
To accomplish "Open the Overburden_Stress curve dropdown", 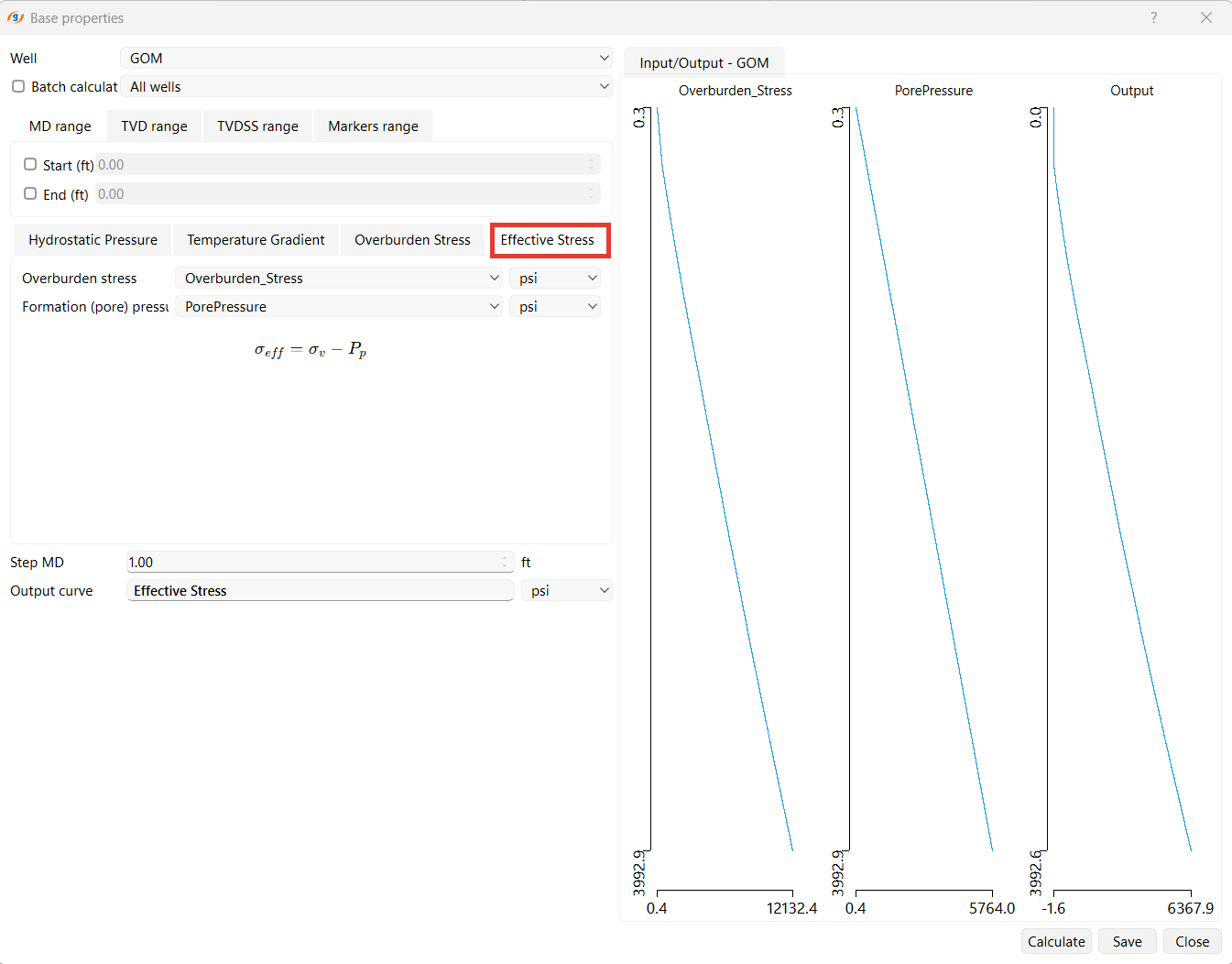I will (338, 279).
